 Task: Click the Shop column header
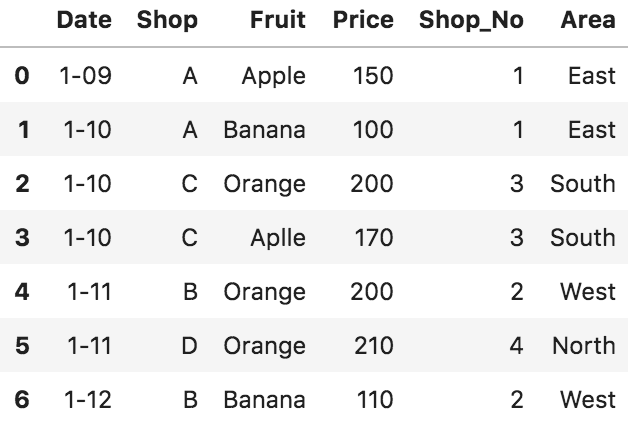click(167, 20)
